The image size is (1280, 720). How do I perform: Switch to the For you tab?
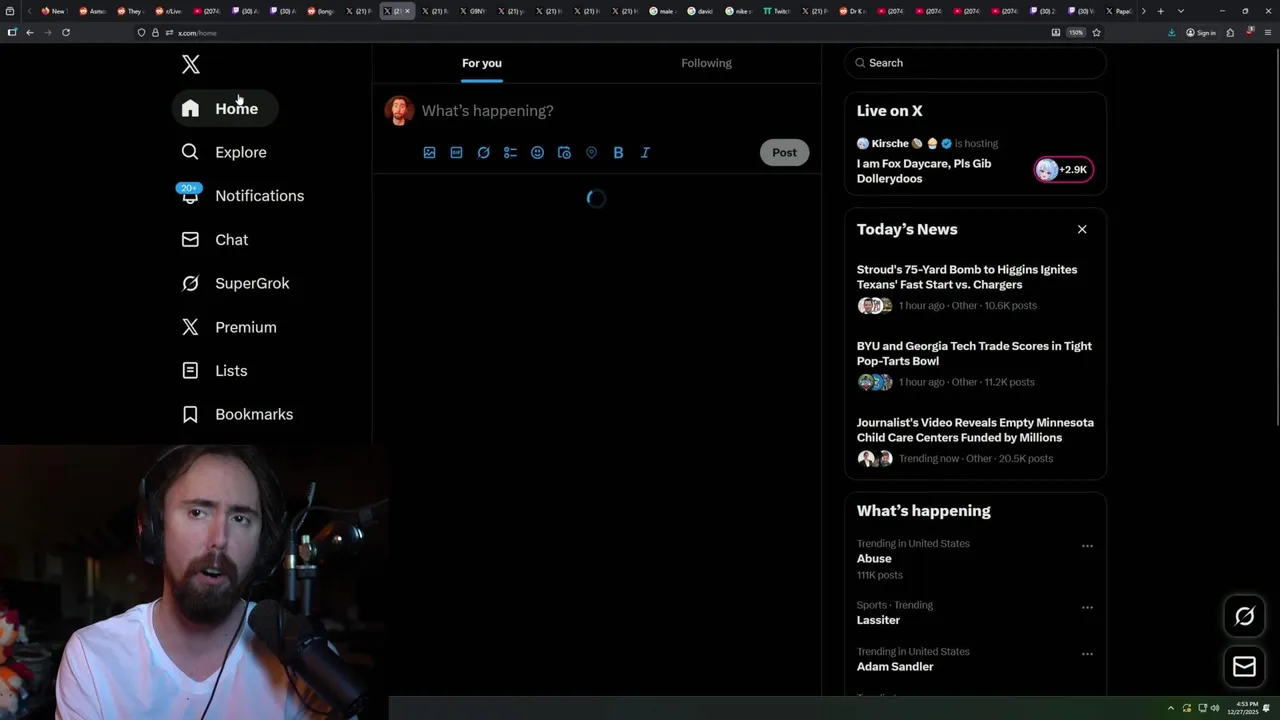coord(482,63)
